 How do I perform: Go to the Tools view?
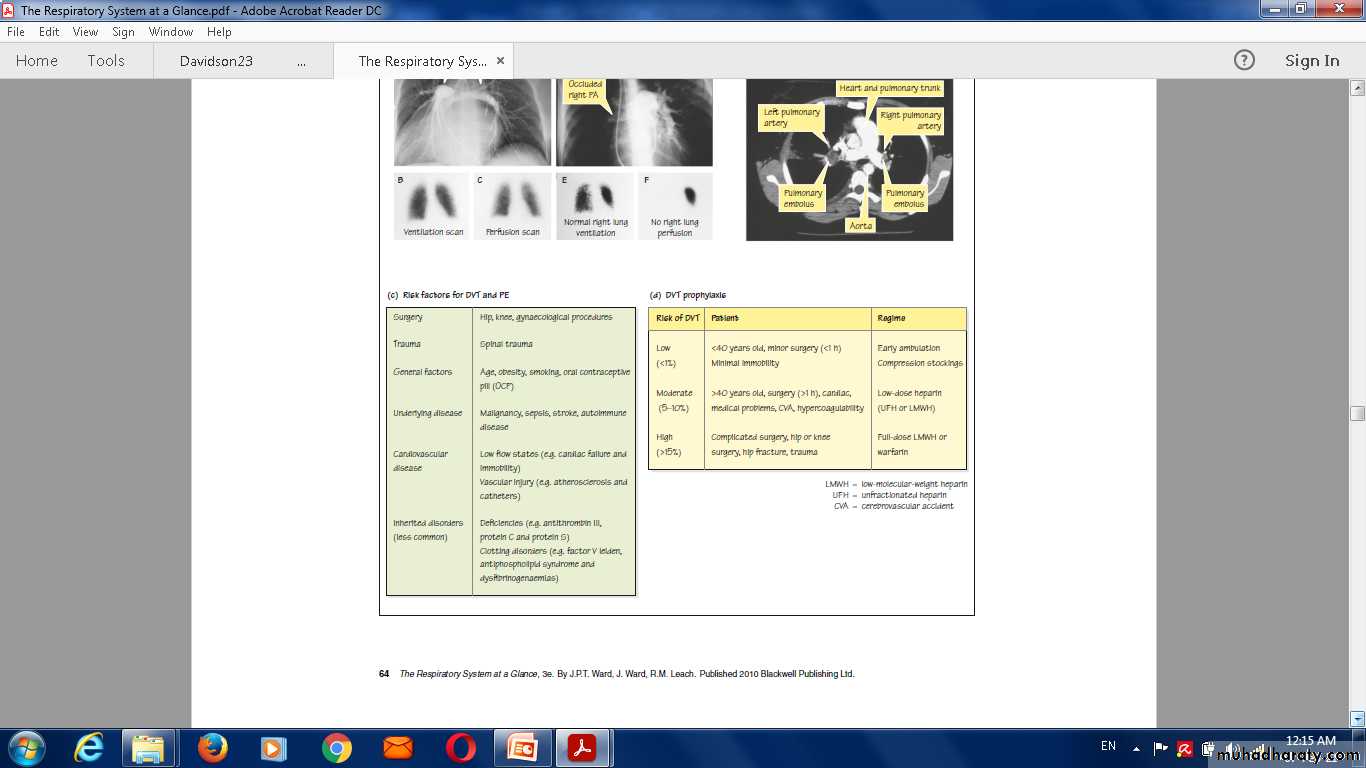click(x=106, y=61)
